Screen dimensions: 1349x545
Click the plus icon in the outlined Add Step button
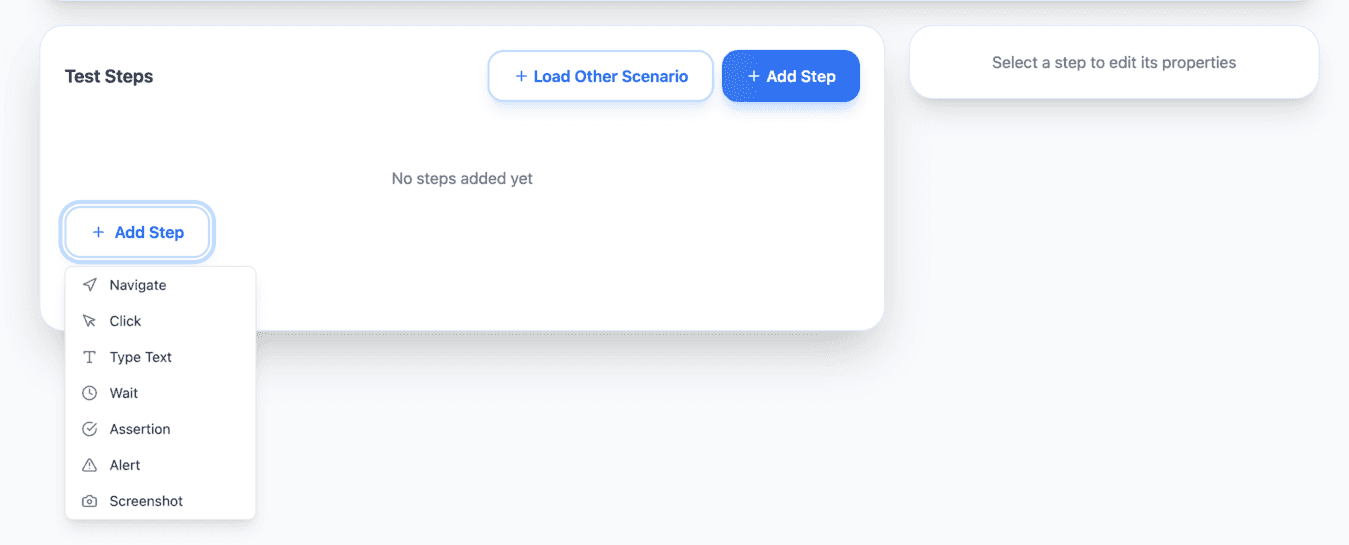98,232
